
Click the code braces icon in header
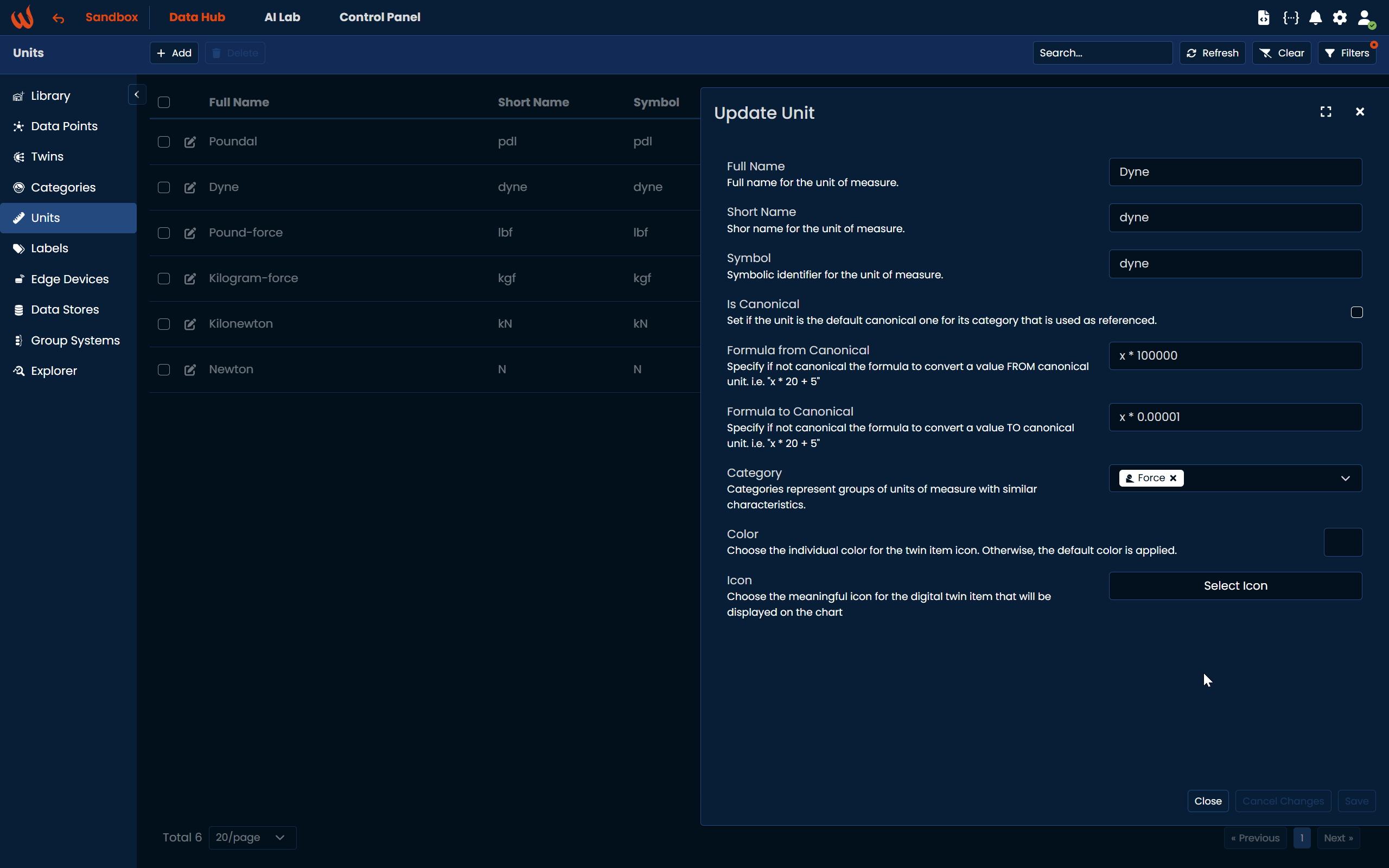click(x=1291, y=18)
